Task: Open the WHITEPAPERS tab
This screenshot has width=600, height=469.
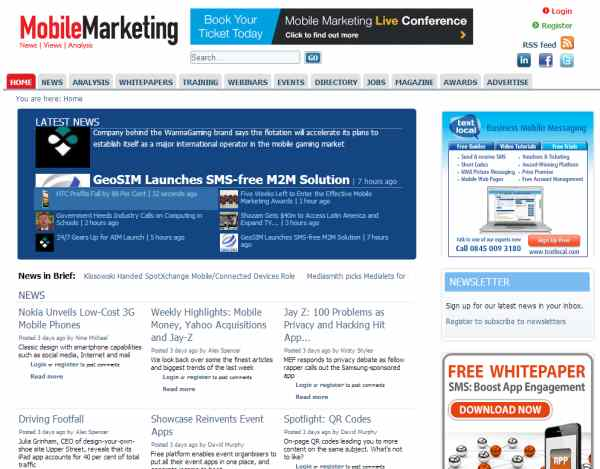Action: click(x=146, y=82)
